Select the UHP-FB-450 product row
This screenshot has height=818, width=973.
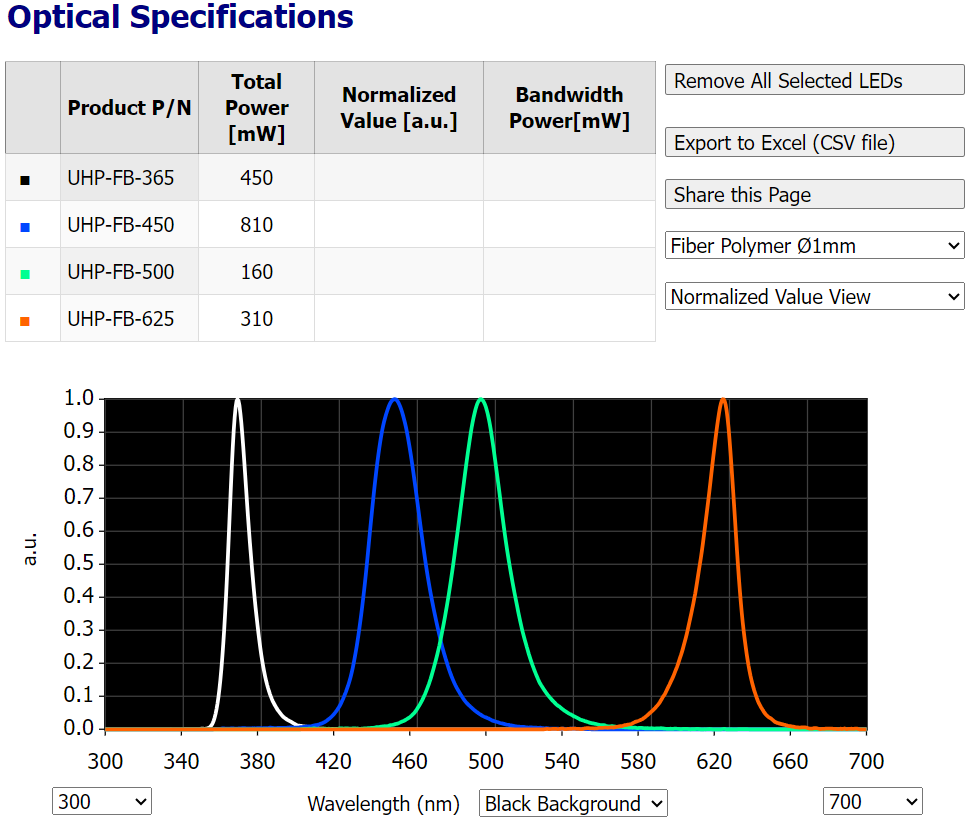121,225
